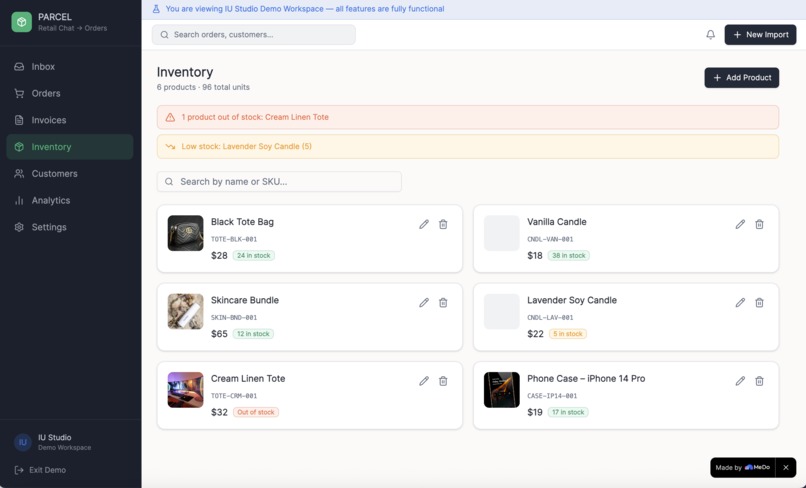Click the '24 in stock' badge

click(253, 256)
